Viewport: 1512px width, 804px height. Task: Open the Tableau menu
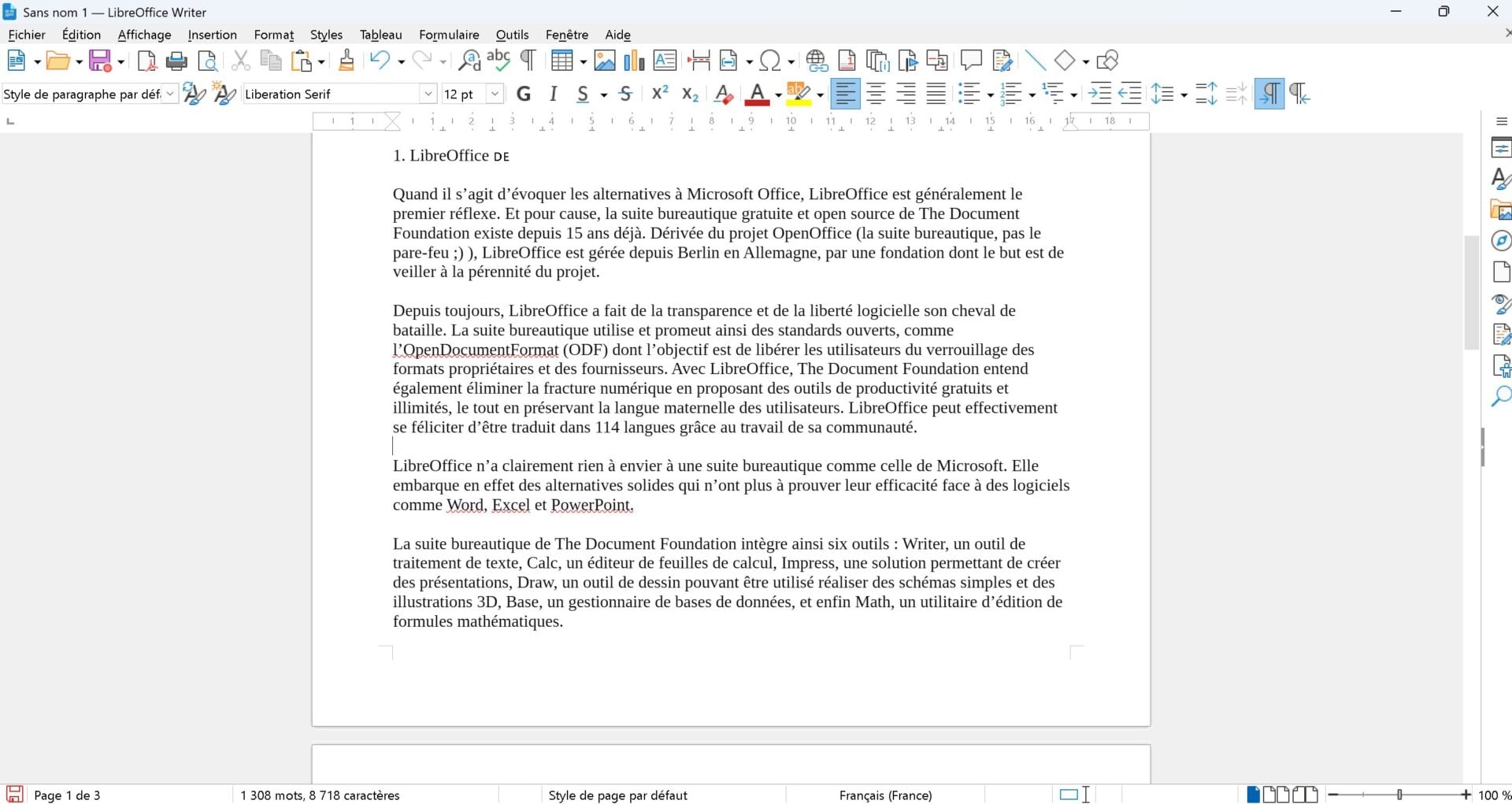tap(380, 35)
